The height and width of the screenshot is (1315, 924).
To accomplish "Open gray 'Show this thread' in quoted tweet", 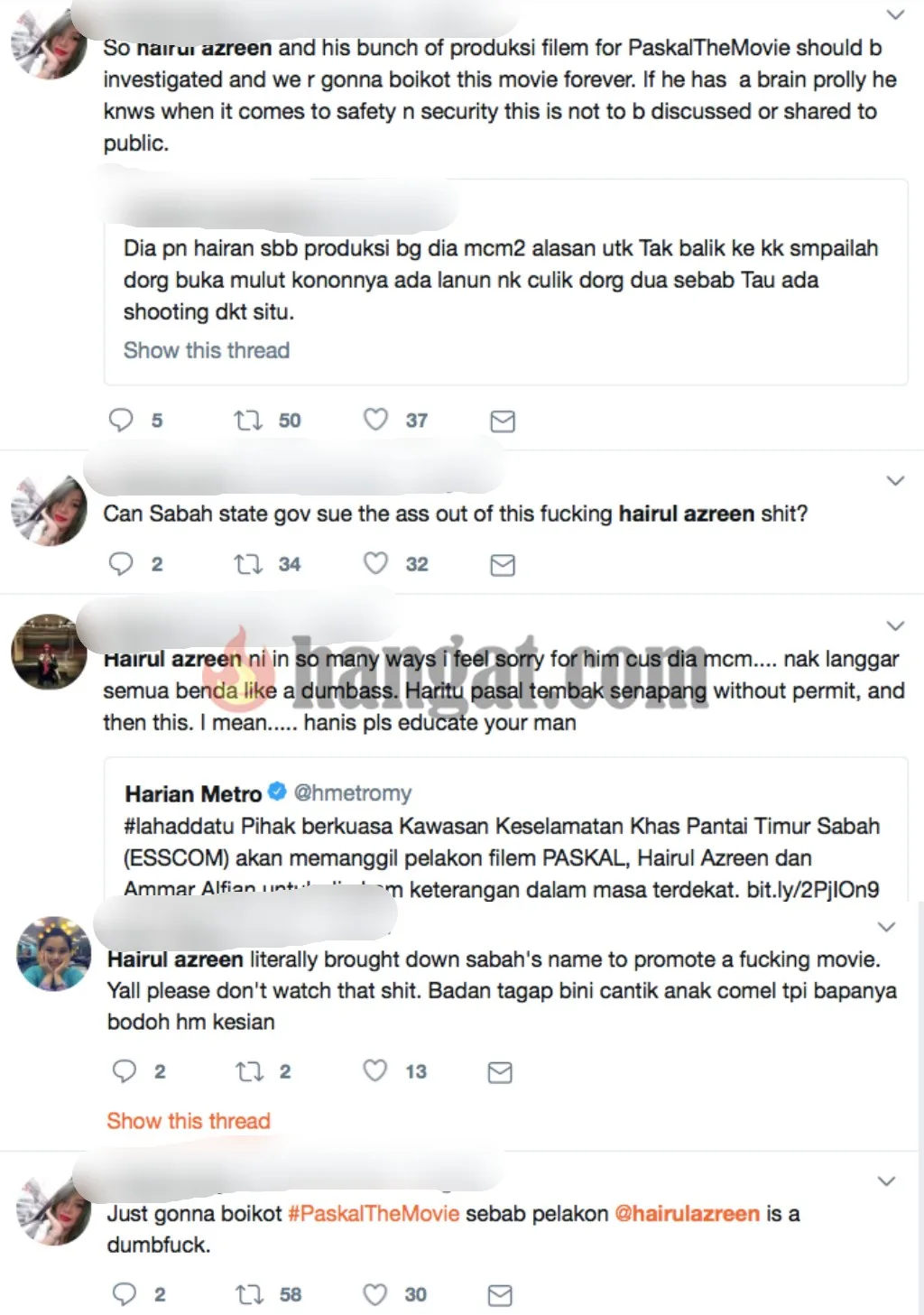I will pos(207,350).
